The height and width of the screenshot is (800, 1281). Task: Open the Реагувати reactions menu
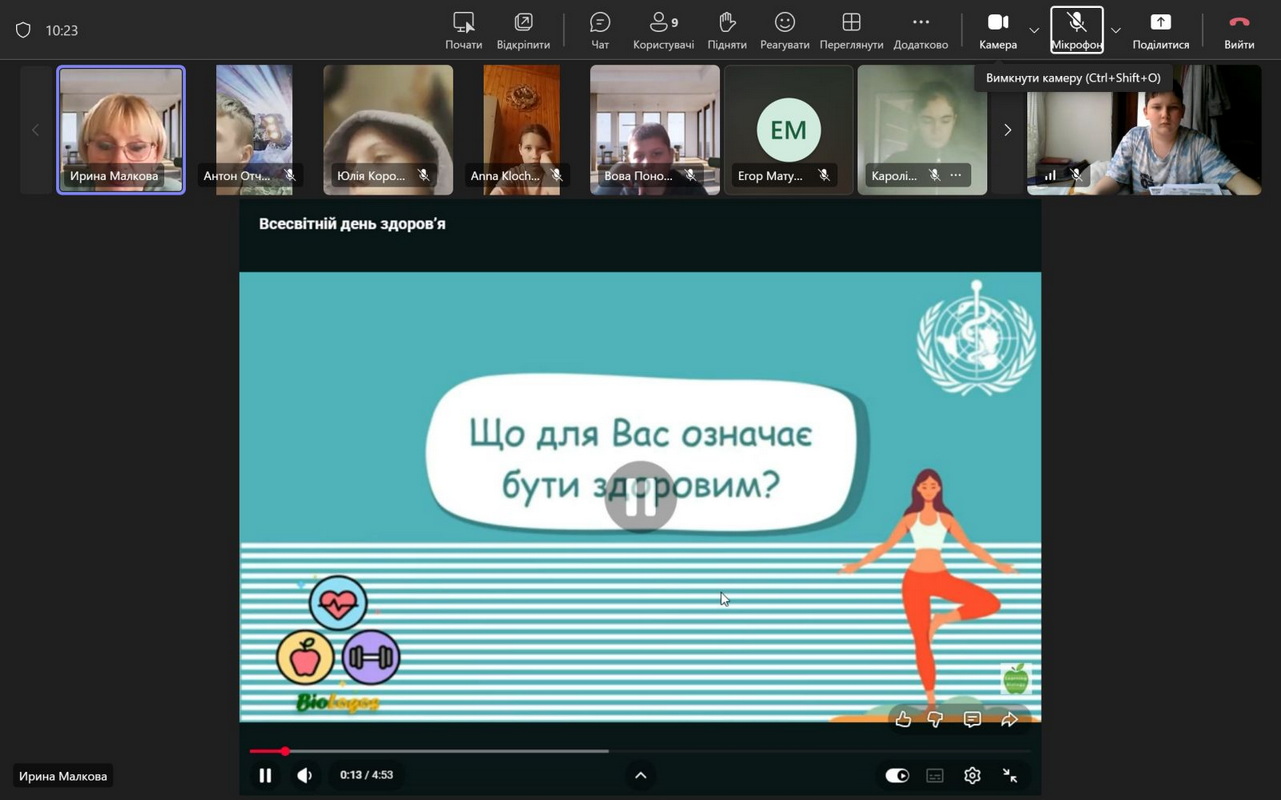[x=785, y=30]
